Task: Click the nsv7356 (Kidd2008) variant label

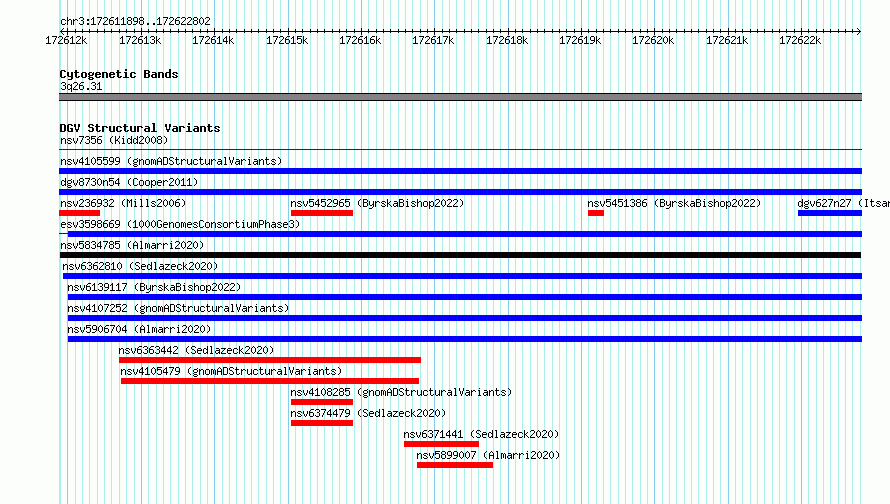Action: (x=114, y=140)
